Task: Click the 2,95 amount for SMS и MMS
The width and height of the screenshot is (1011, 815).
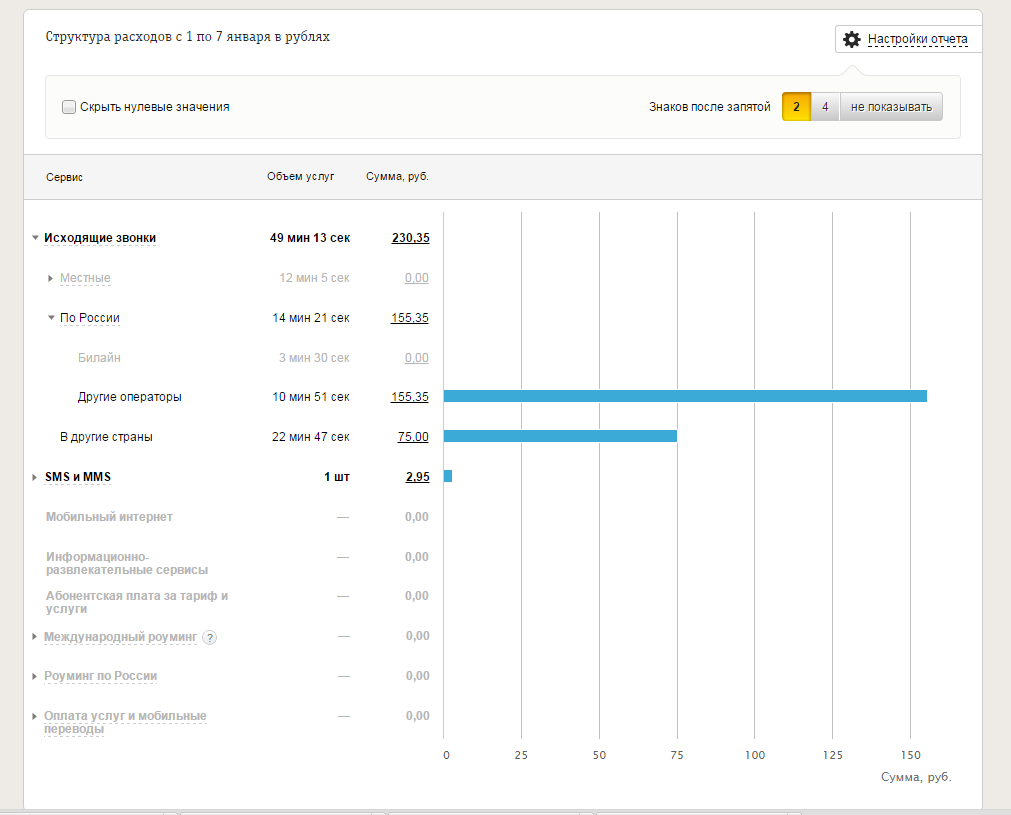Action: [x=417, y=477]
